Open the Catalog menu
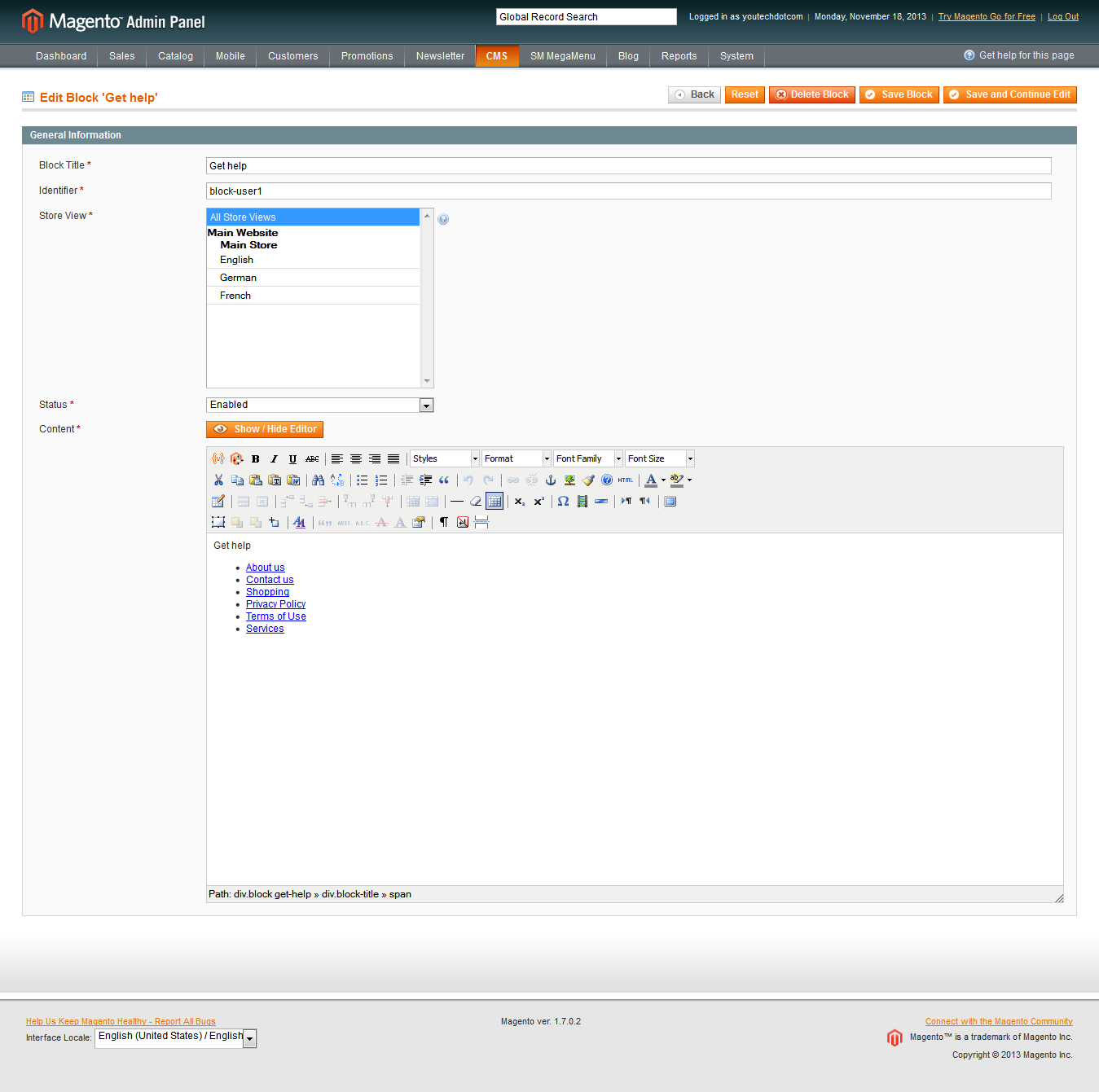The height and width of the screenshot is (1092, 1099). (x=175, y=56)
